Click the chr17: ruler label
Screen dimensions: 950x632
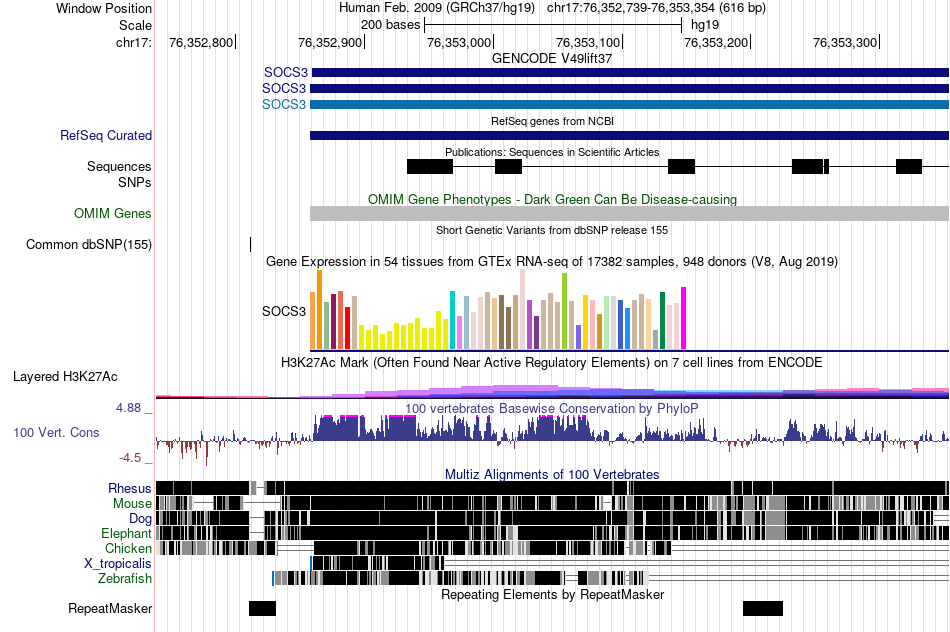[x=134, y=42]
